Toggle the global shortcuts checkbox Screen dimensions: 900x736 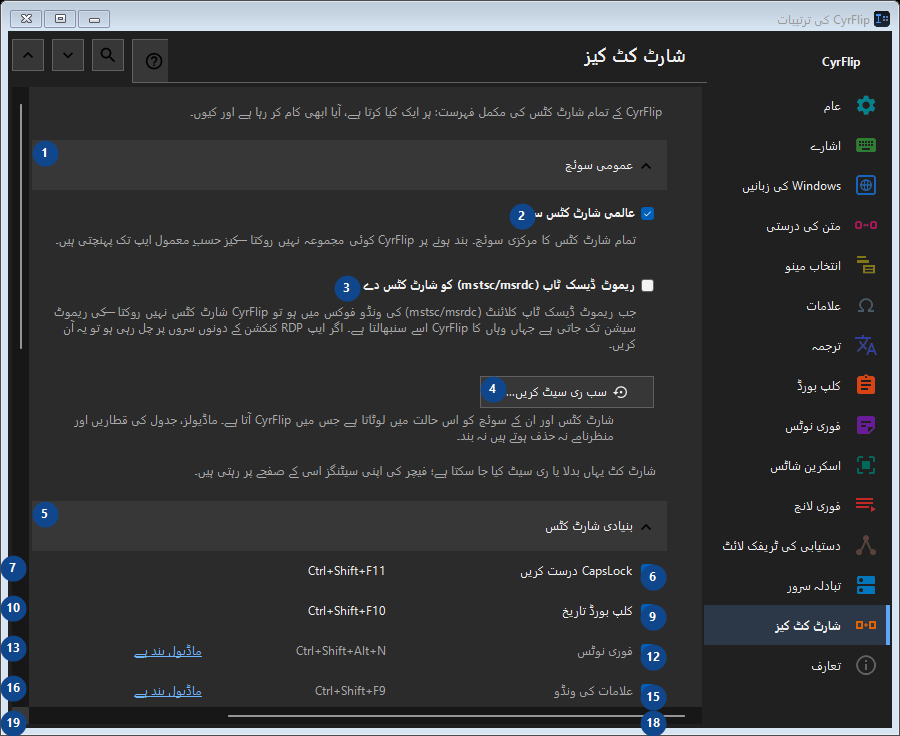tap(647, 214)
